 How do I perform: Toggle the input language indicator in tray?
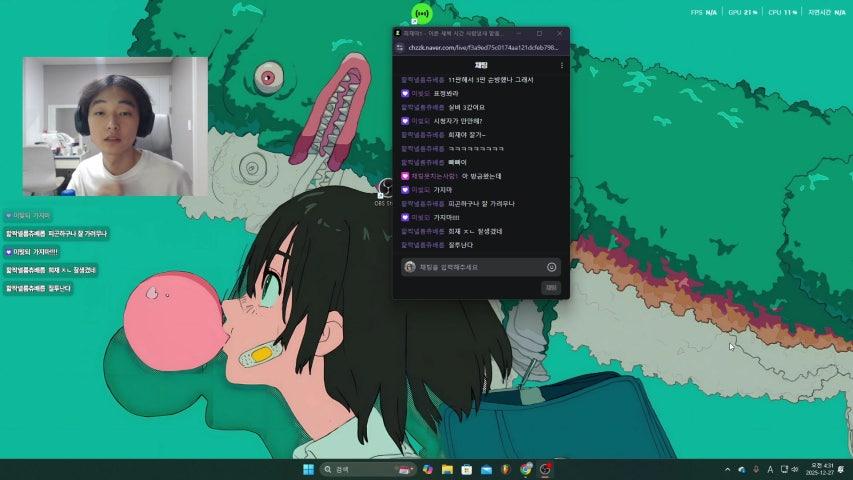point(769,469)
